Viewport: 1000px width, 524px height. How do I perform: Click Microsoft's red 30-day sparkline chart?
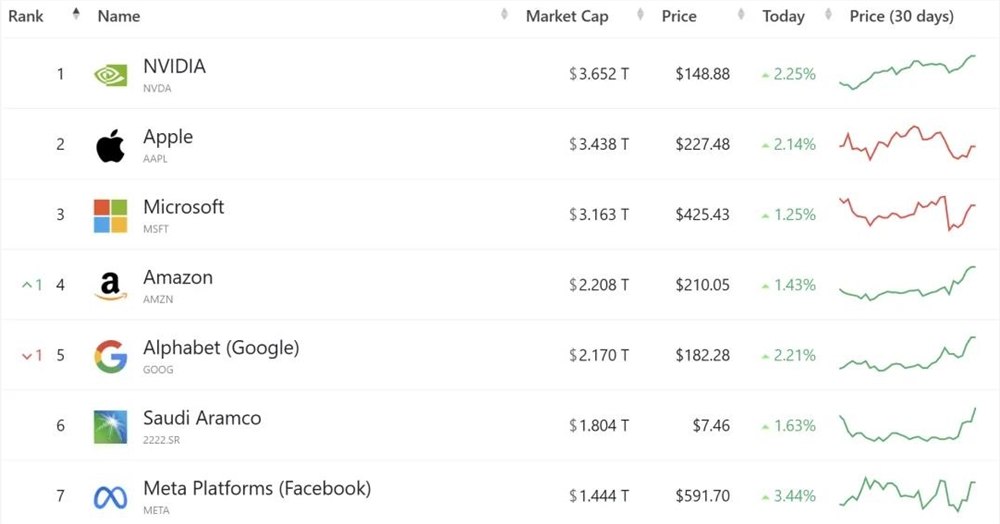click(x=907, y=213)
